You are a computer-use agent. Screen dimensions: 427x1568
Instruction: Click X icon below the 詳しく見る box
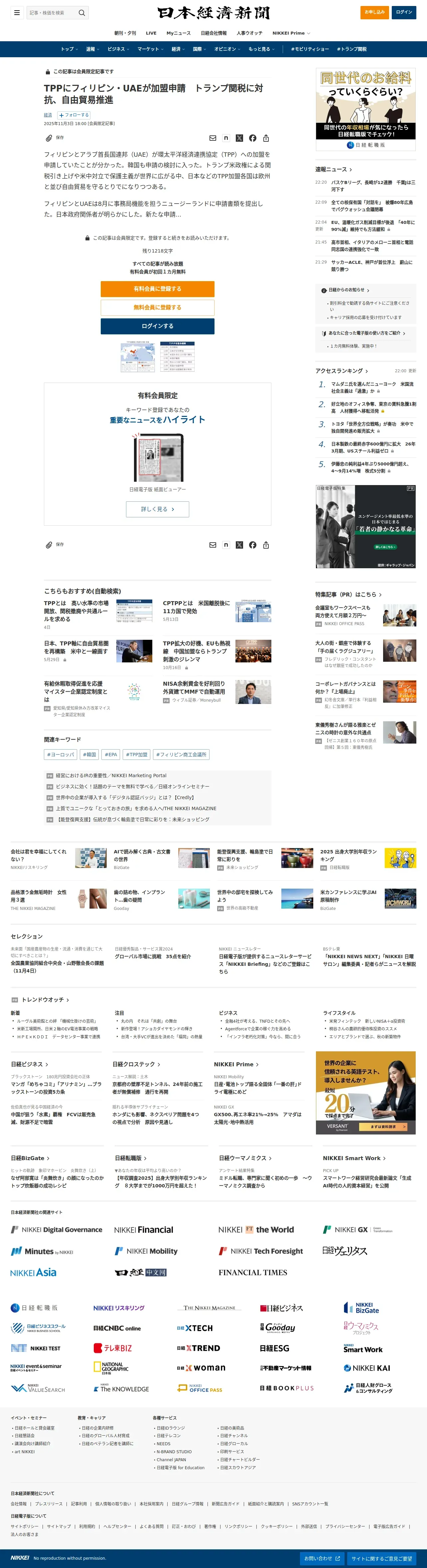[239, 545]
